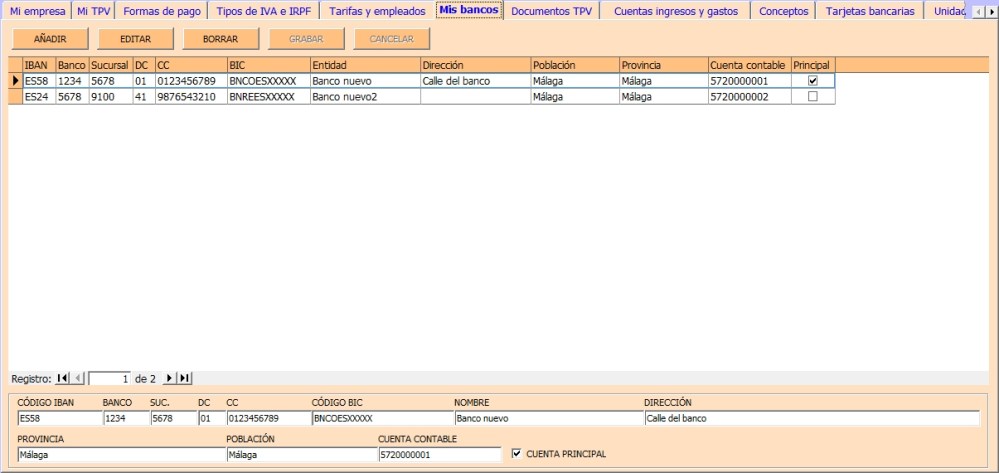Image resolution: width=999 pixels, height=473 pixels.
Task: Click the EDITAR button
Action: [135, 38]
